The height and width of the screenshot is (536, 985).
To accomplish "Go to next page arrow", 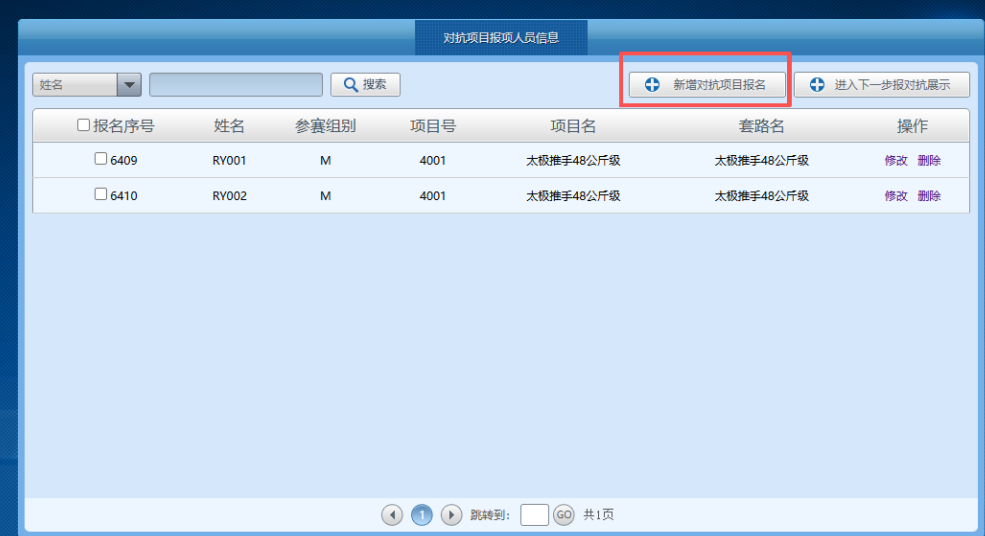I will pos(451,515).
